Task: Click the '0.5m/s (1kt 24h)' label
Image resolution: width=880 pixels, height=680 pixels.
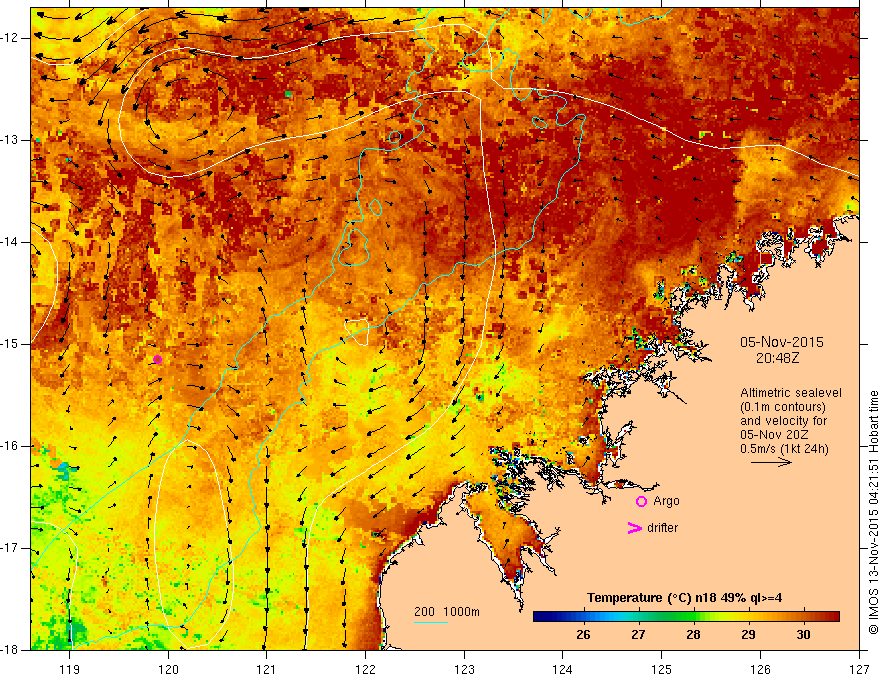Action: (x=784, y=448)
